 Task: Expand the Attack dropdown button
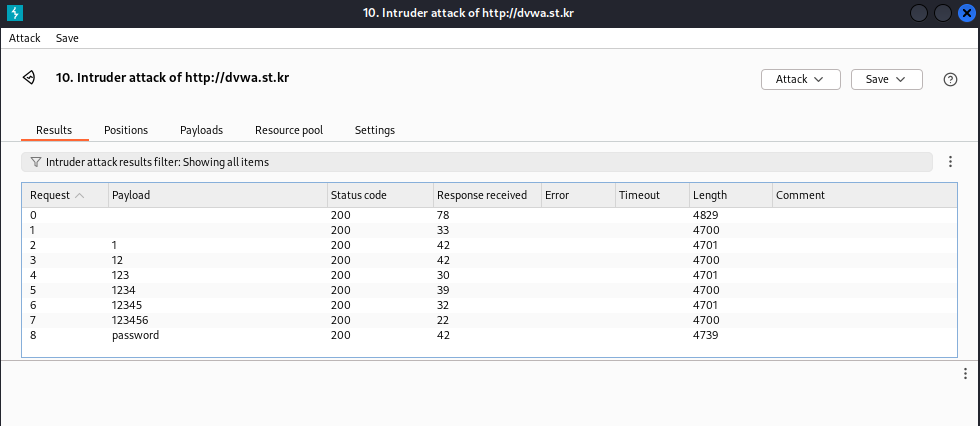801,79
